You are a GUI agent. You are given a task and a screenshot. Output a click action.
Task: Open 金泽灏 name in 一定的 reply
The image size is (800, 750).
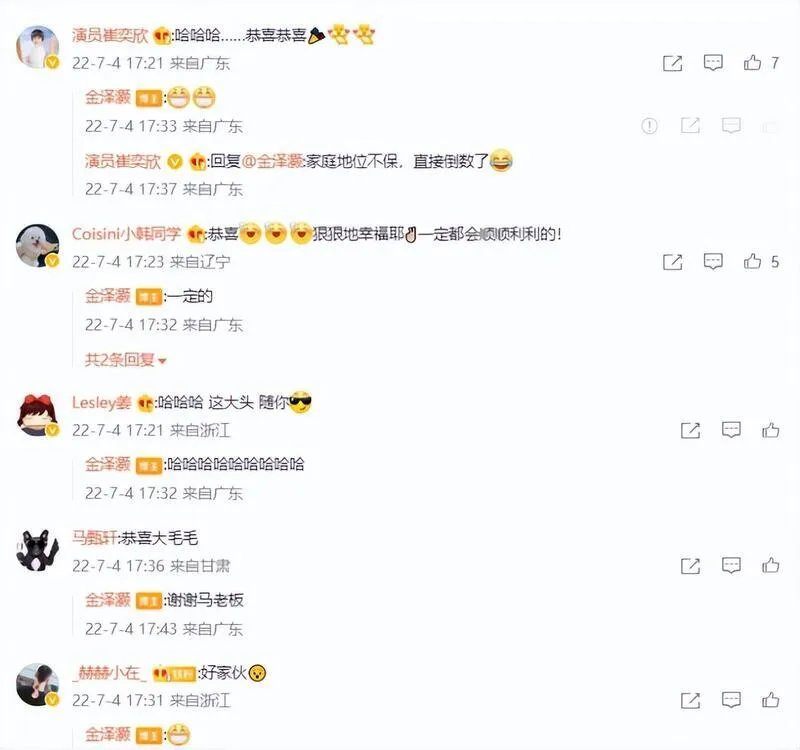pyautogui.click(x=108, y=296)
